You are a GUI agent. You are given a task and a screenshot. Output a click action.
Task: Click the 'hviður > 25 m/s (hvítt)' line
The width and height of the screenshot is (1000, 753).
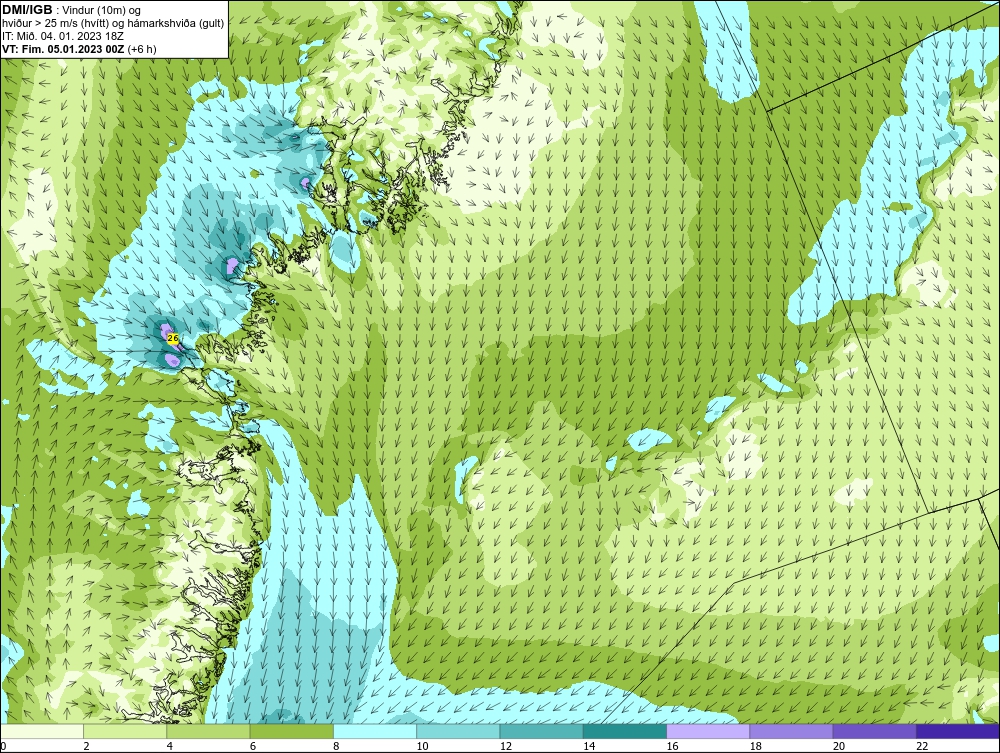pyautogui.click(x=57, y=23)
